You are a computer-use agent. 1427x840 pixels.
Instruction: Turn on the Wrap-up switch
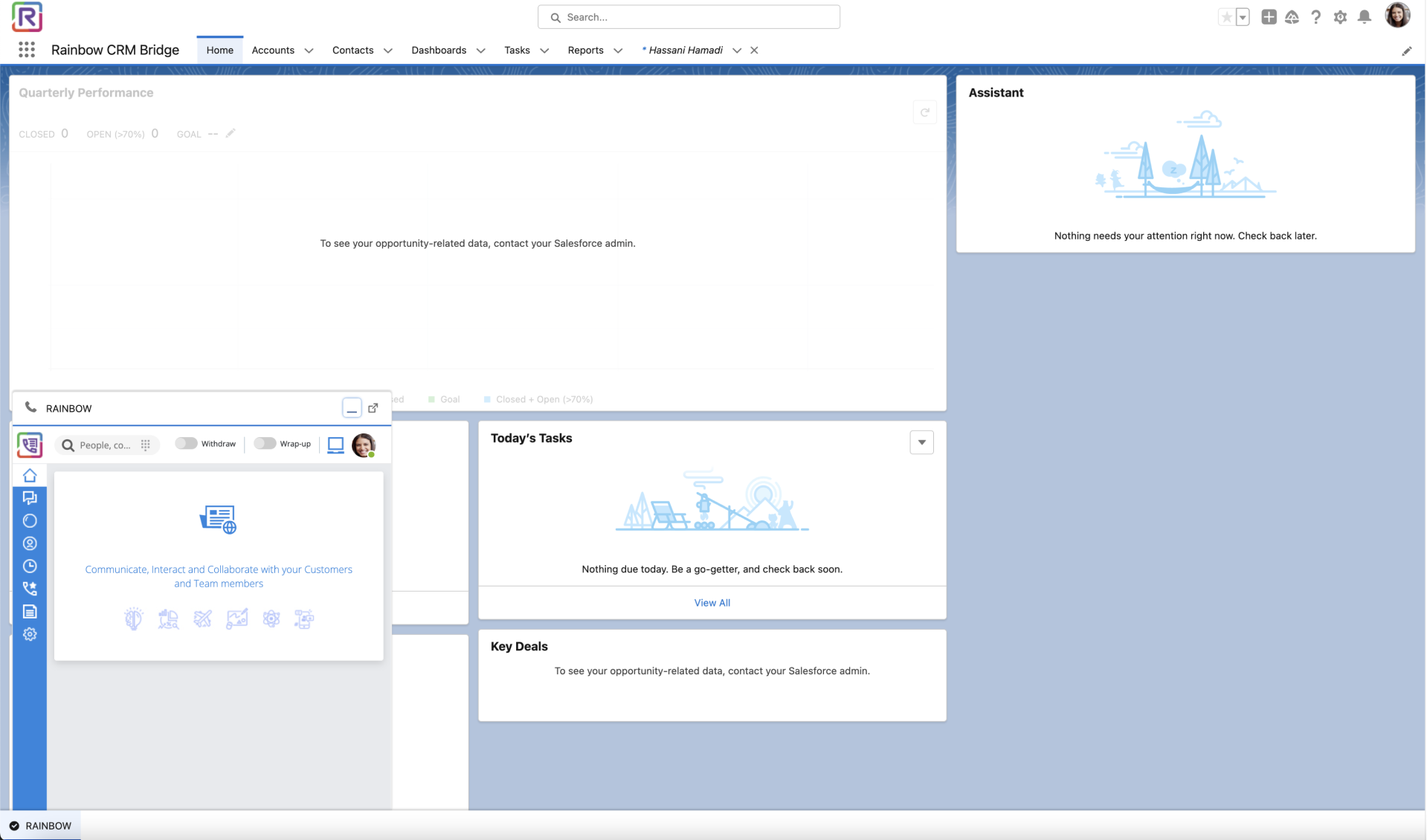coord(265,444)
